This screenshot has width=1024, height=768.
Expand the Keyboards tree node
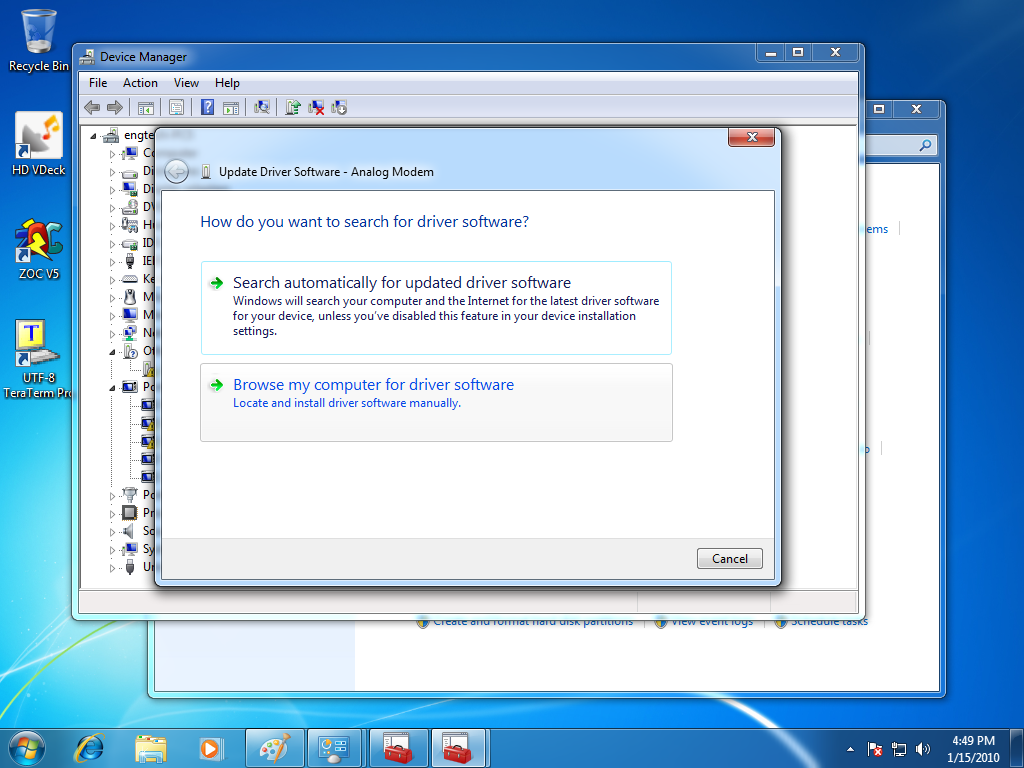[113, 279]
